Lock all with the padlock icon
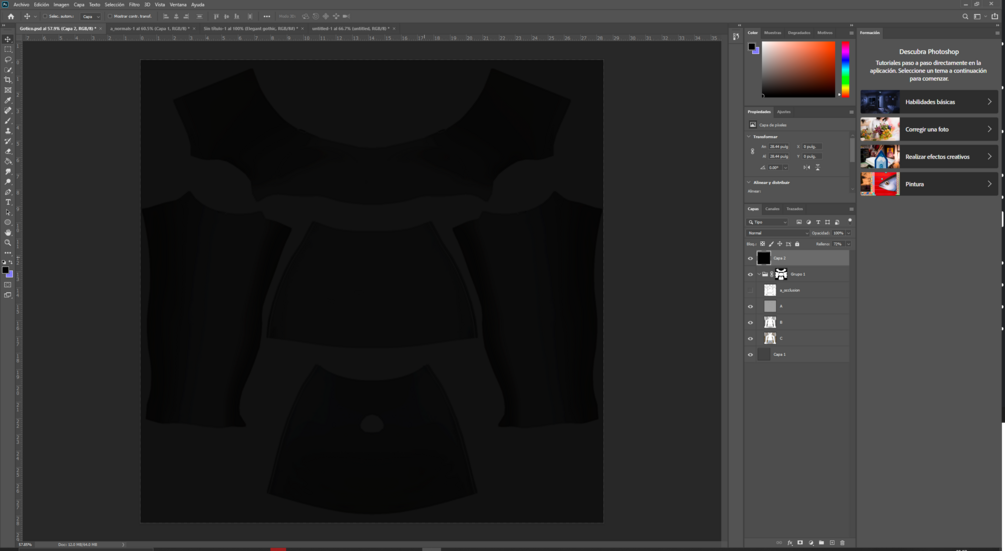The height and width of the screenshot is (551, 1005). tap(797, 244)
